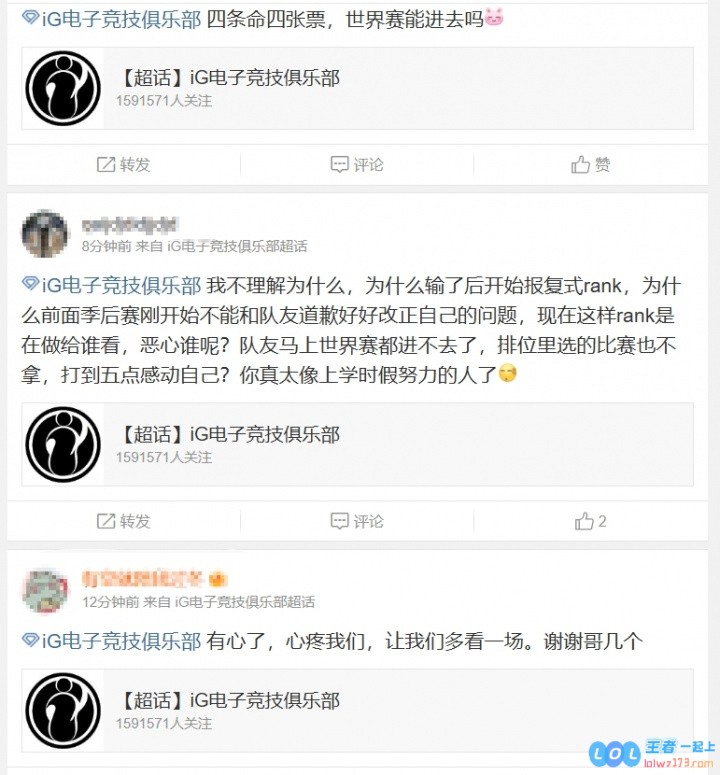Click the repost icon on the top post
This screenshot has width=720, height=775.
(105, 165)
